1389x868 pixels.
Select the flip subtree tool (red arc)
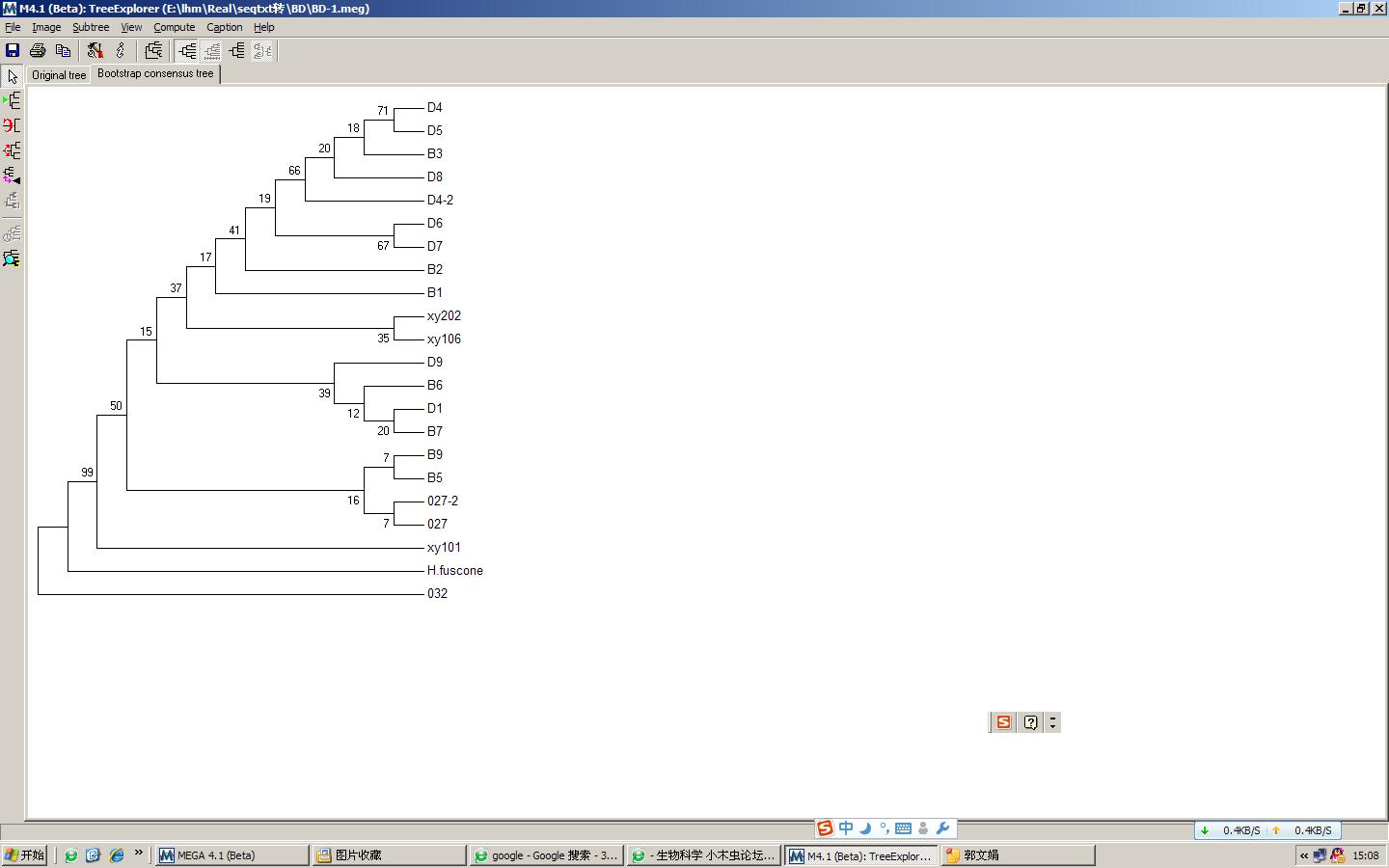tap(13, 125)
